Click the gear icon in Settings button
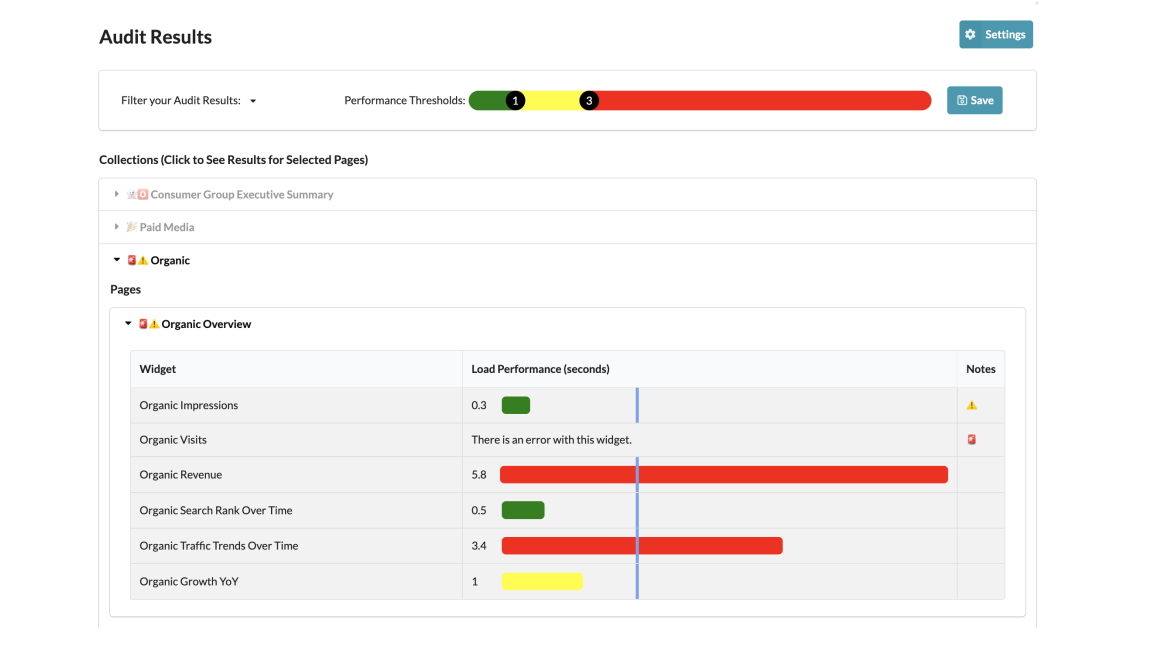 [x=970, y=35]
